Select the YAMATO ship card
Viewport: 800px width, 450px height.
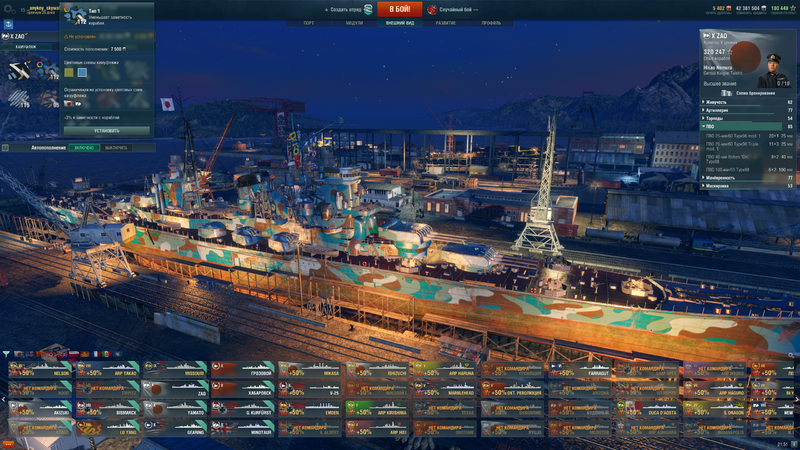click(175, 409)
